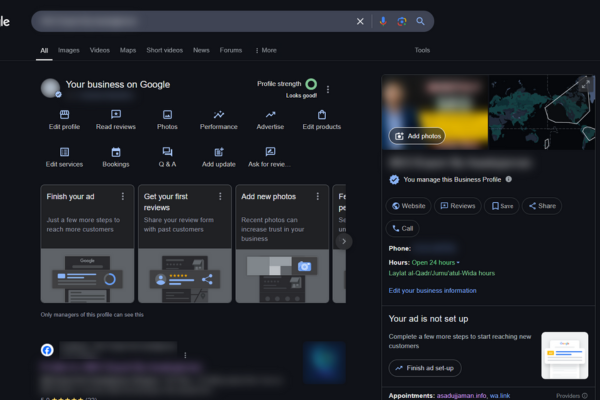Select the All results tab

pos(44,51)
